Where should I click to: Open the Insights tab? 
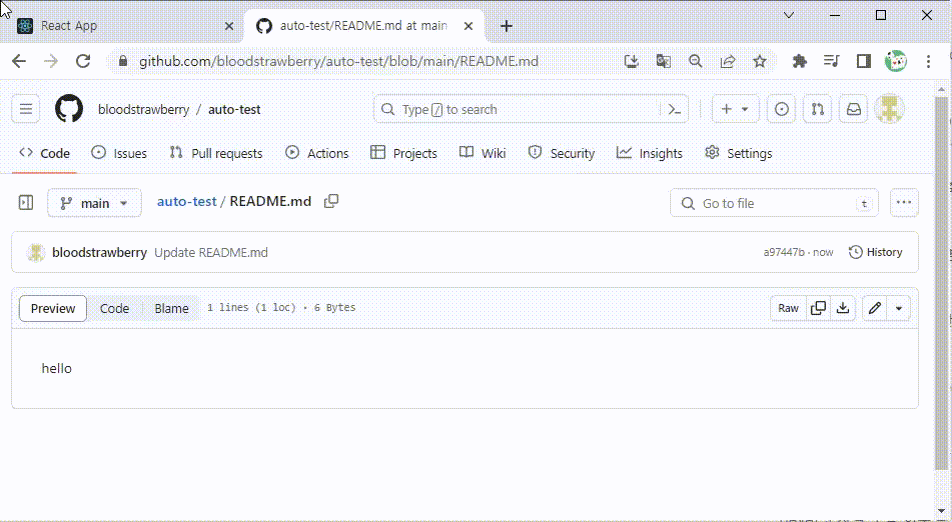pos(650,153)
